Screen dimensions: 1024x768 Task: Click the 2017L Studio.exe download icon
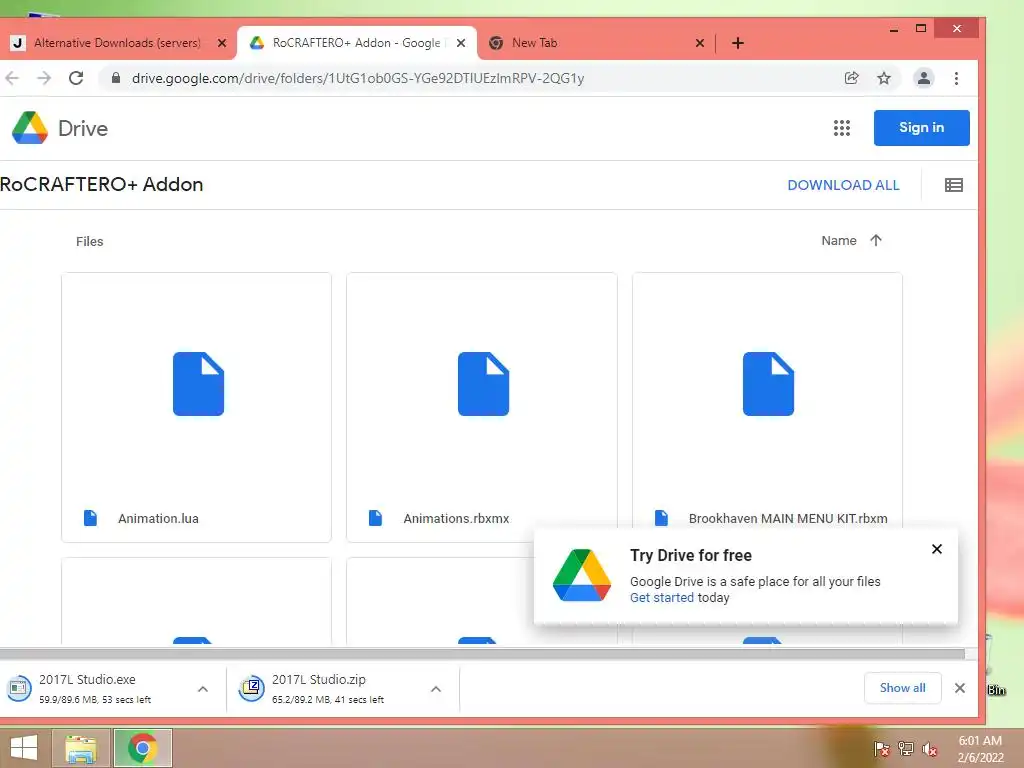pos(19,688)
